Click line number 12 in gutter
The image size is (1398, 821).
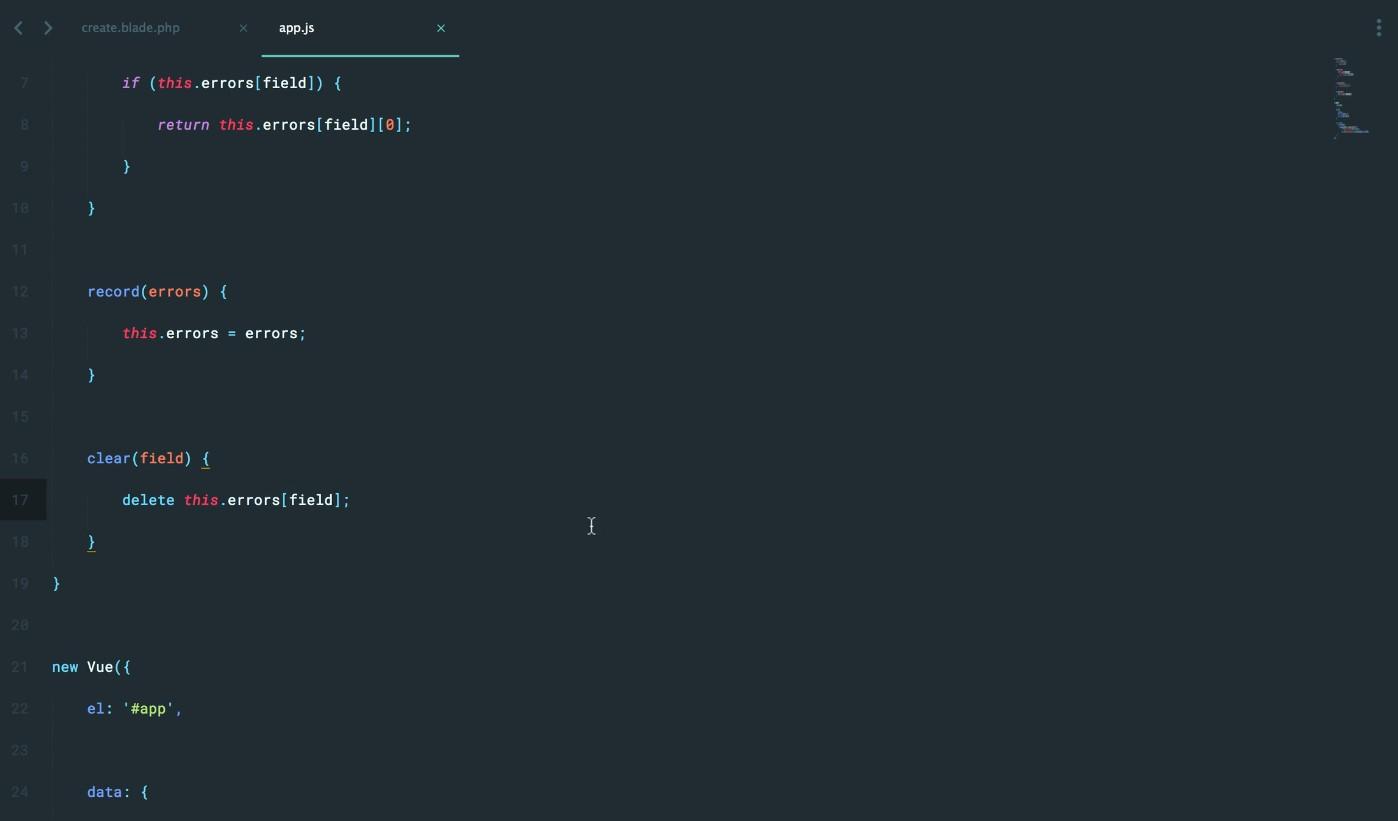tap(20, 292)
